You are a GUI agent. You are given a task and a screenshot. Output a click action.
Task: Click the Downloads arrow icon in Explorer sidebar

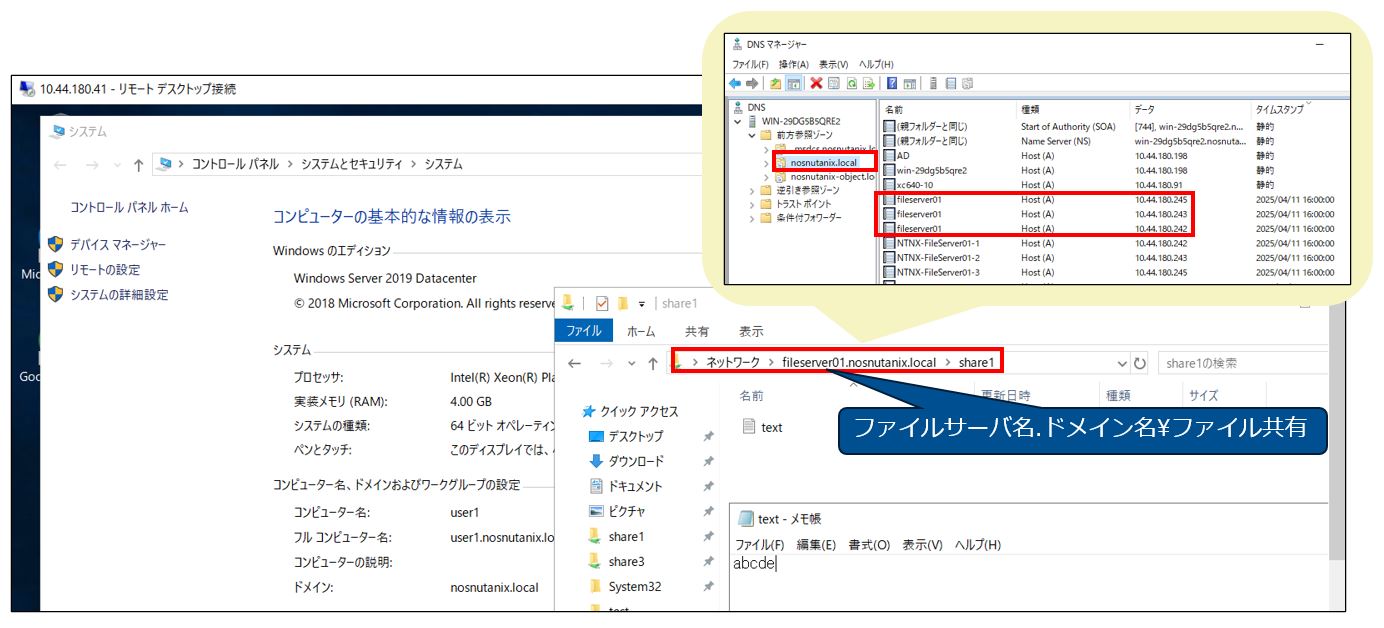596,461
